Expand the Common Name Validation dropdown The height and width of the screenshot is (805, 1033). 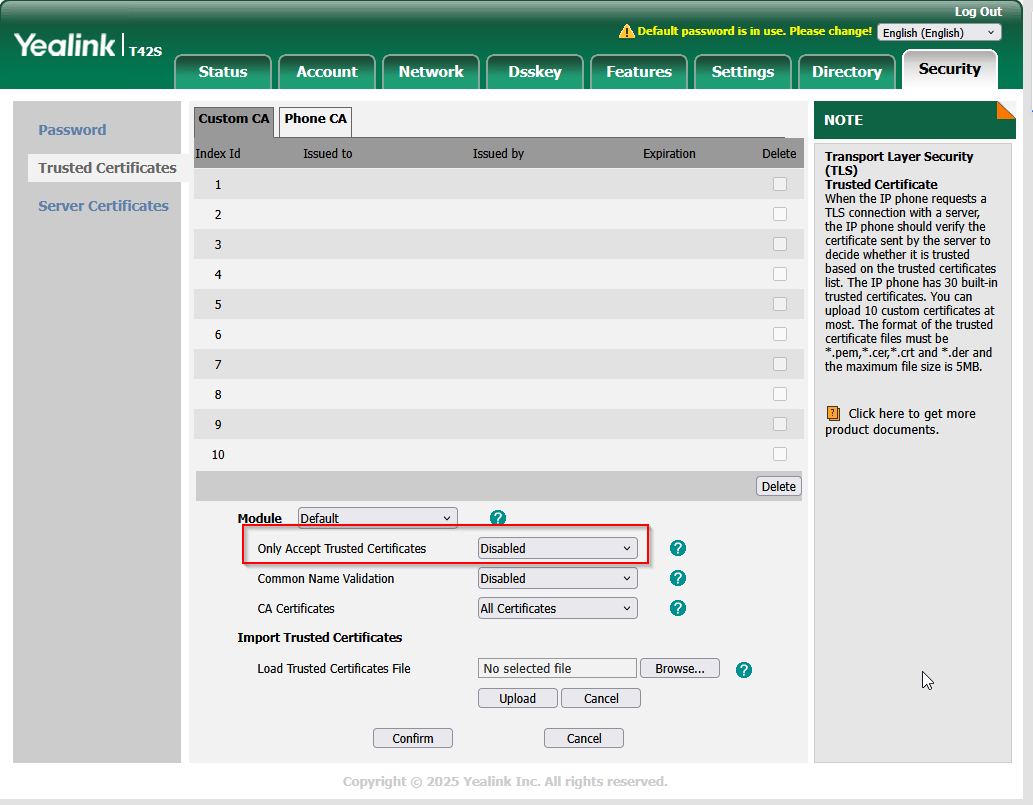click(557, 578)
